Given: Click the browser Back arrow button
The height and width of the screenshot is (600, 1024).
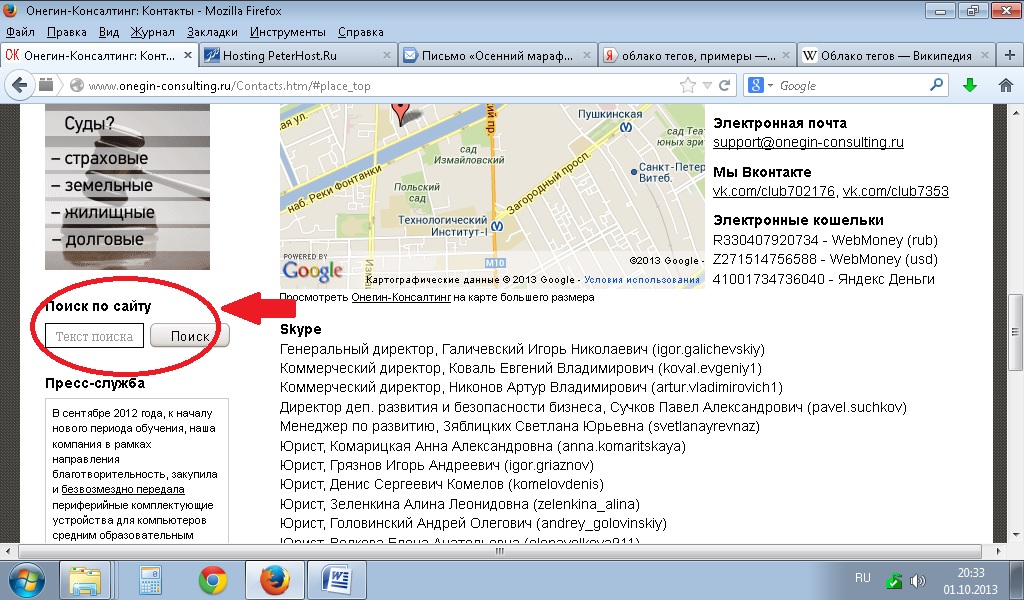Looking at the screenshot, I should [17, 86].
